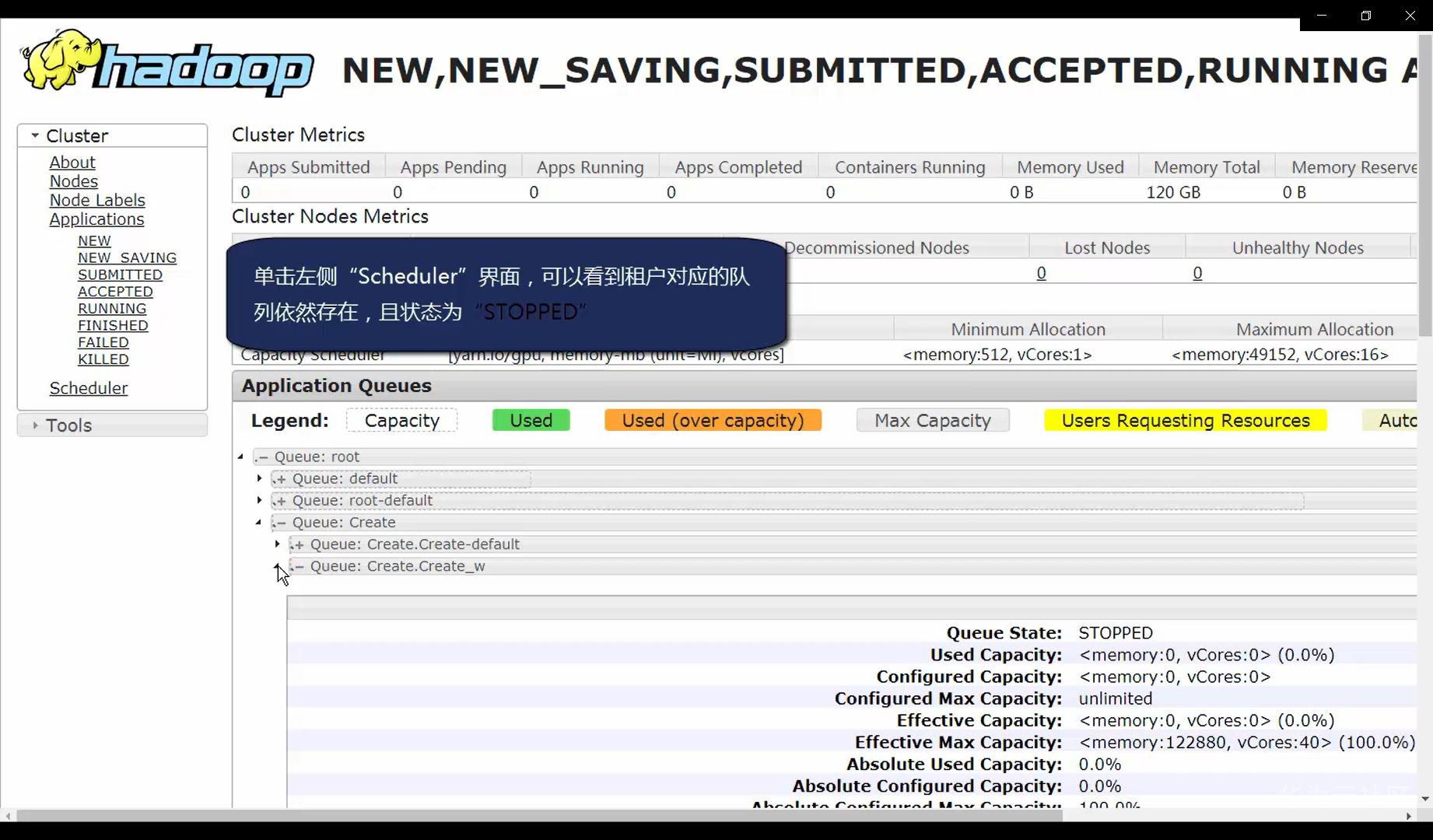Select the Queue: root bar
This screenshot has width=1433, height=840.
[x=835, y=457]
